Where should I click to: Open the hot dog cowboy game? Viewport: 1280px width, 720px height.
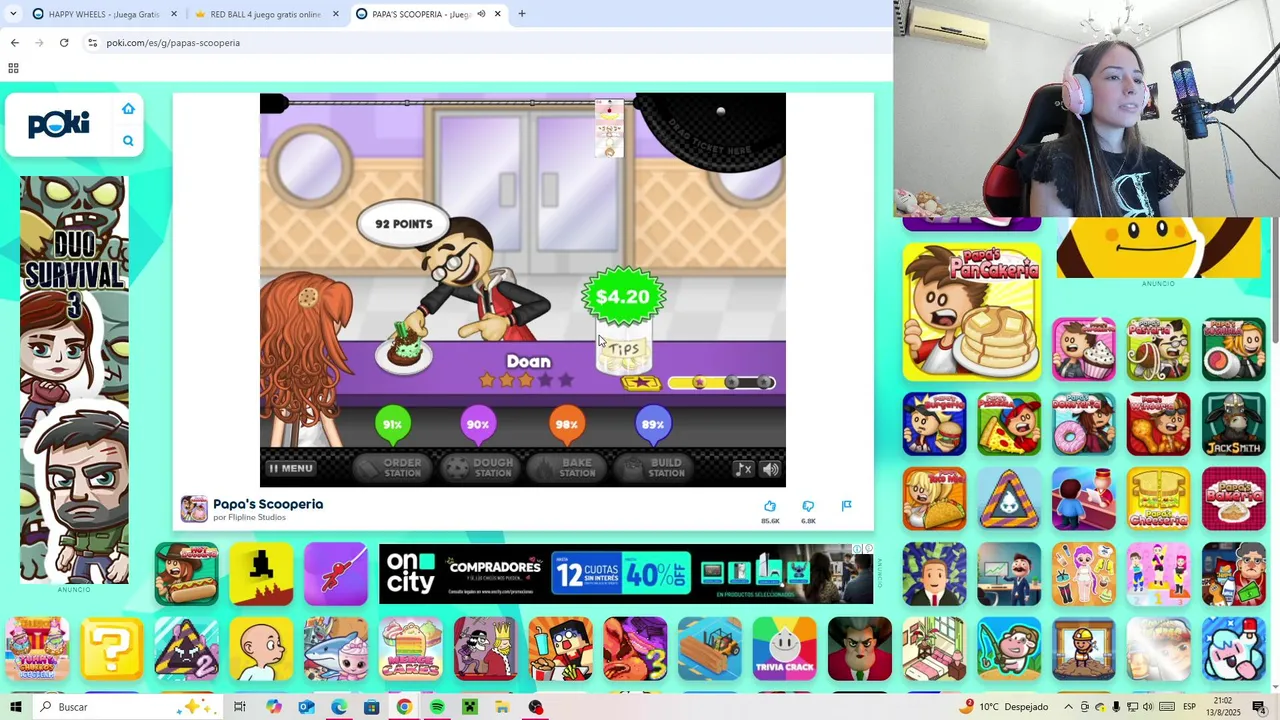point(186,574)
